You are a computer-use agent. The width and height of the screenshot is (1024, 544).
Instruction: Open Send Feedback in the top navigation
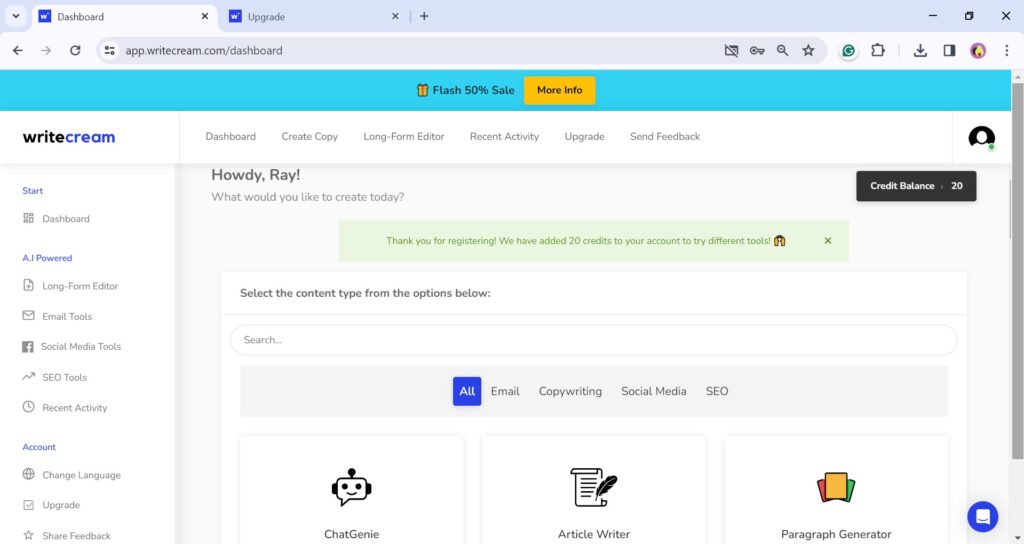(x=665, y=136)
